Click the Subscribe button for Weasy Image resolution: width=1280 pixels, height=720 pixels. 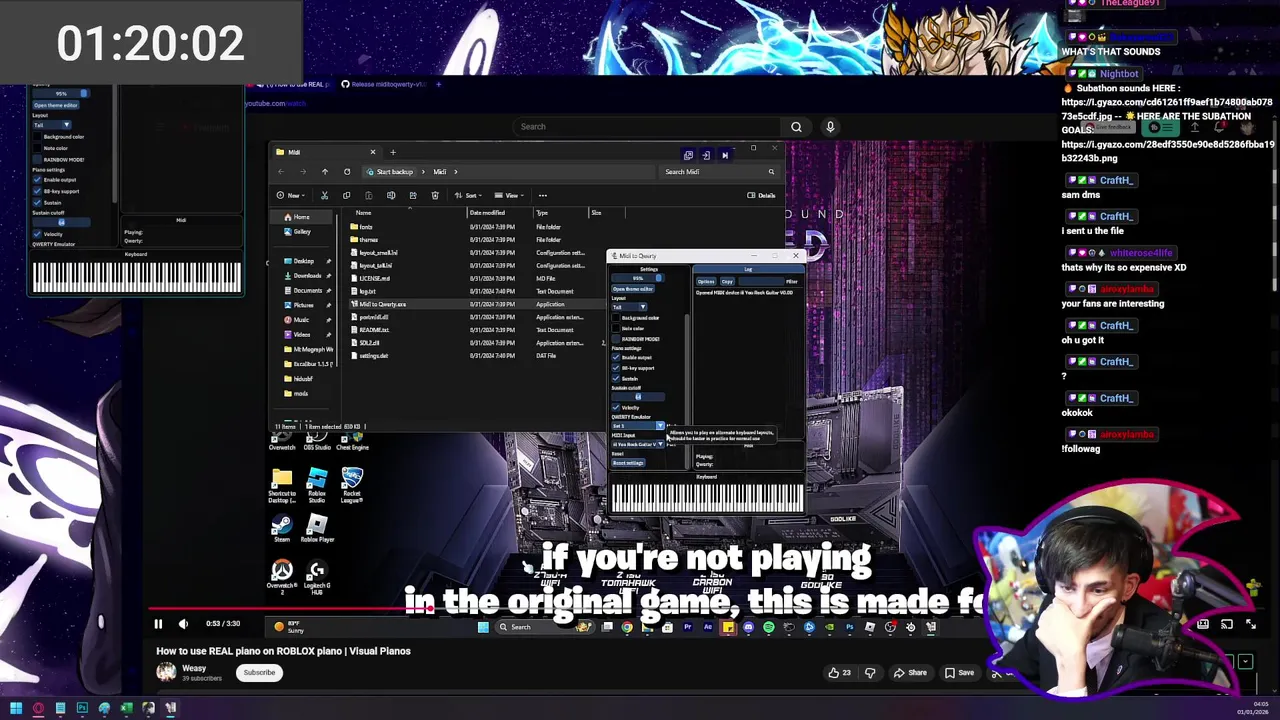(259, 673)
